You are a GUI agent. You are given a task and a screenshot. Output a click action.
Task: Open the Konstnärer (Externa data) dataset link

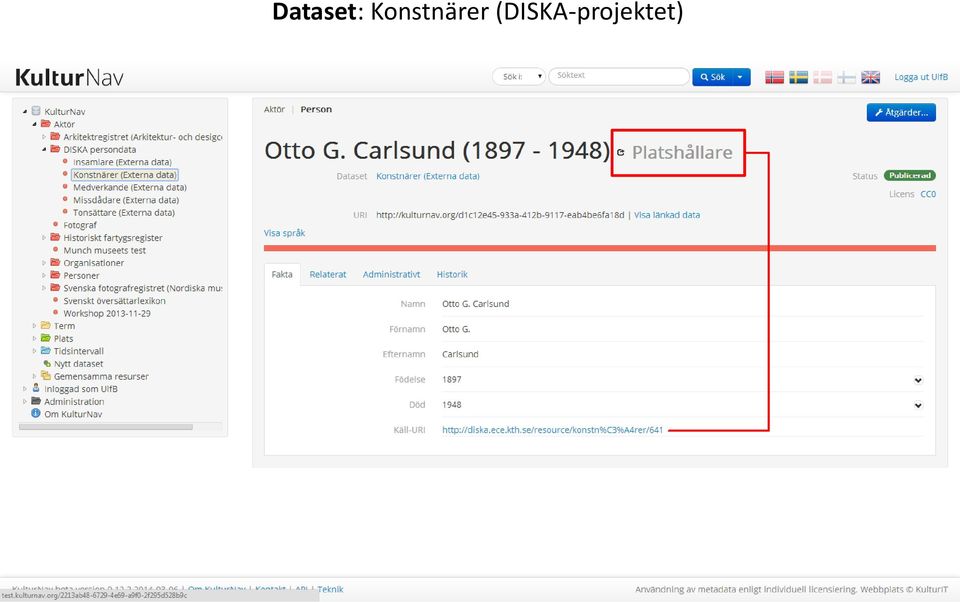click(427, 176)
